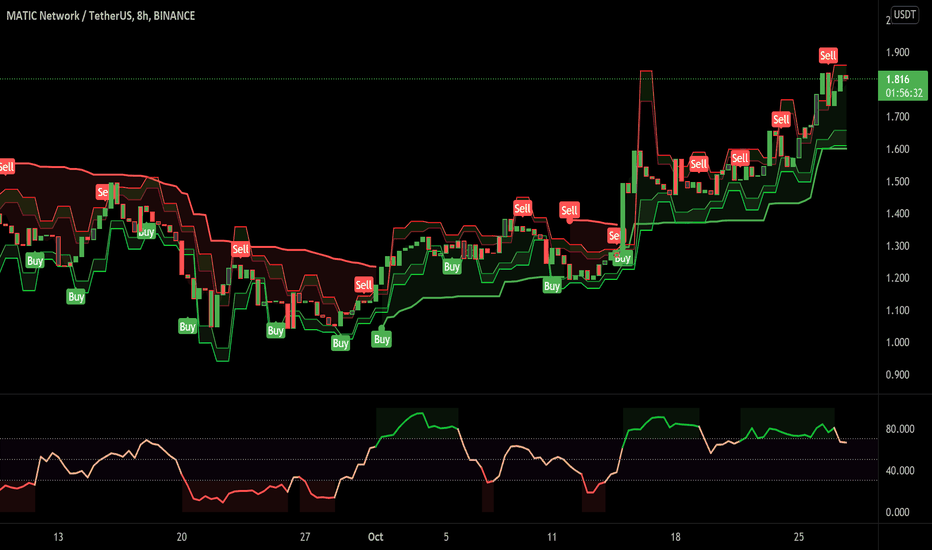Click the 0.900 price axis label
This screenshot has height=550, width=932.
pyautogui.click(x=898, y=375)
